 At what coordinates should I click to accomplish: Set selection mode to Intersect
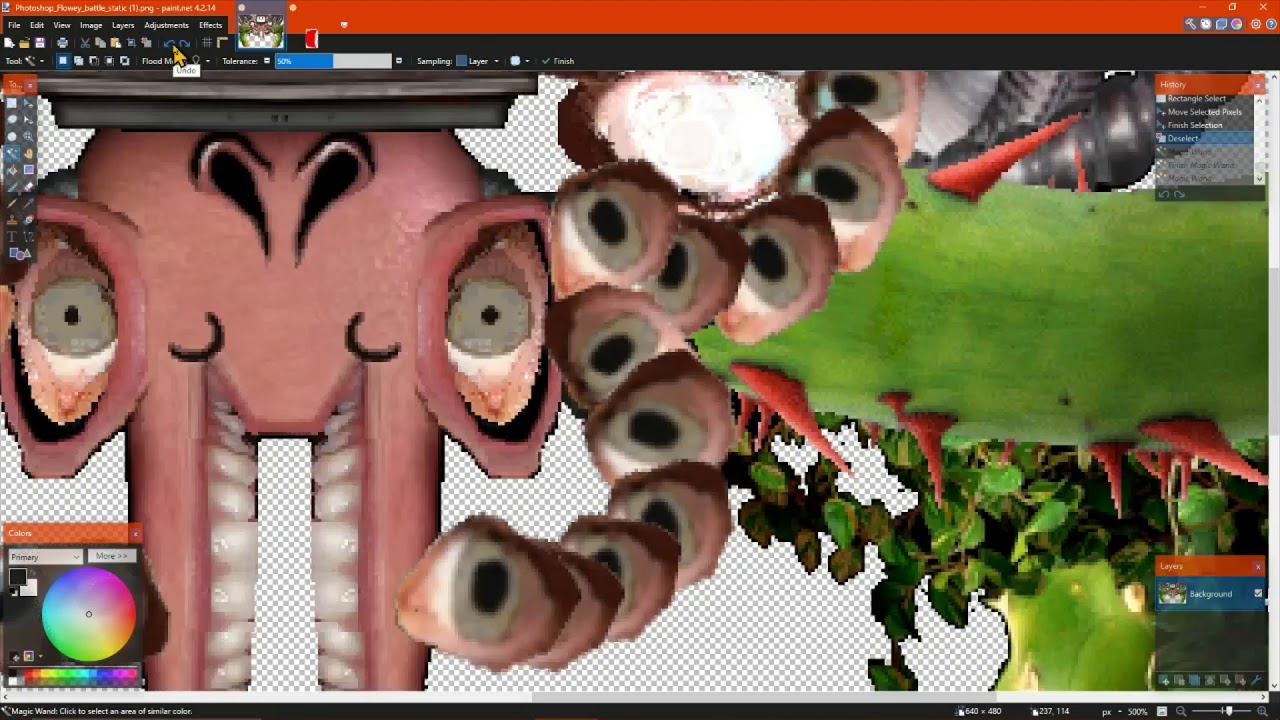(109, 61)
